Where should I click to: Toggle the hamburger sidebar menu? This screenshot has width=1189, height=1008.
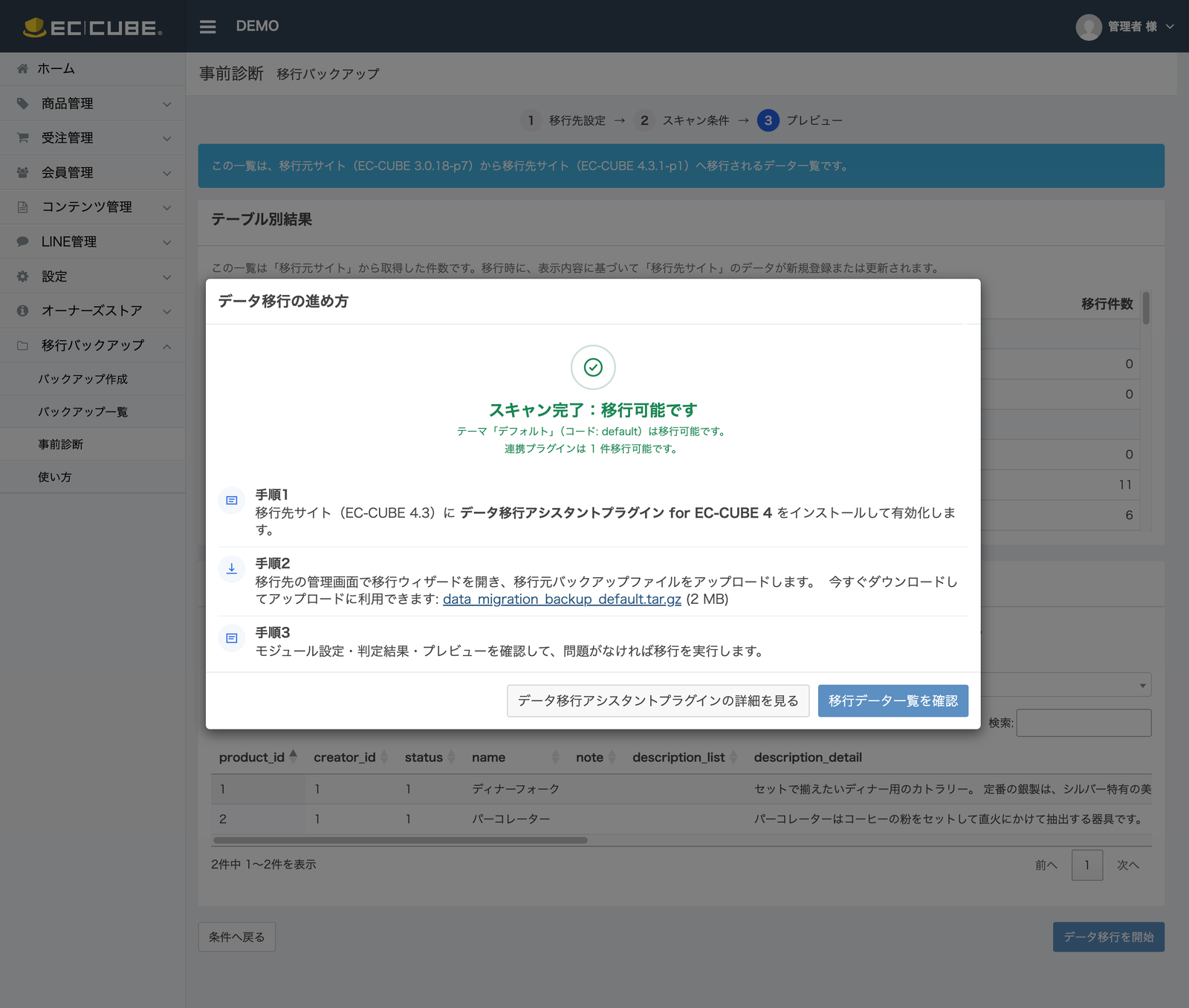pos(208,27)
